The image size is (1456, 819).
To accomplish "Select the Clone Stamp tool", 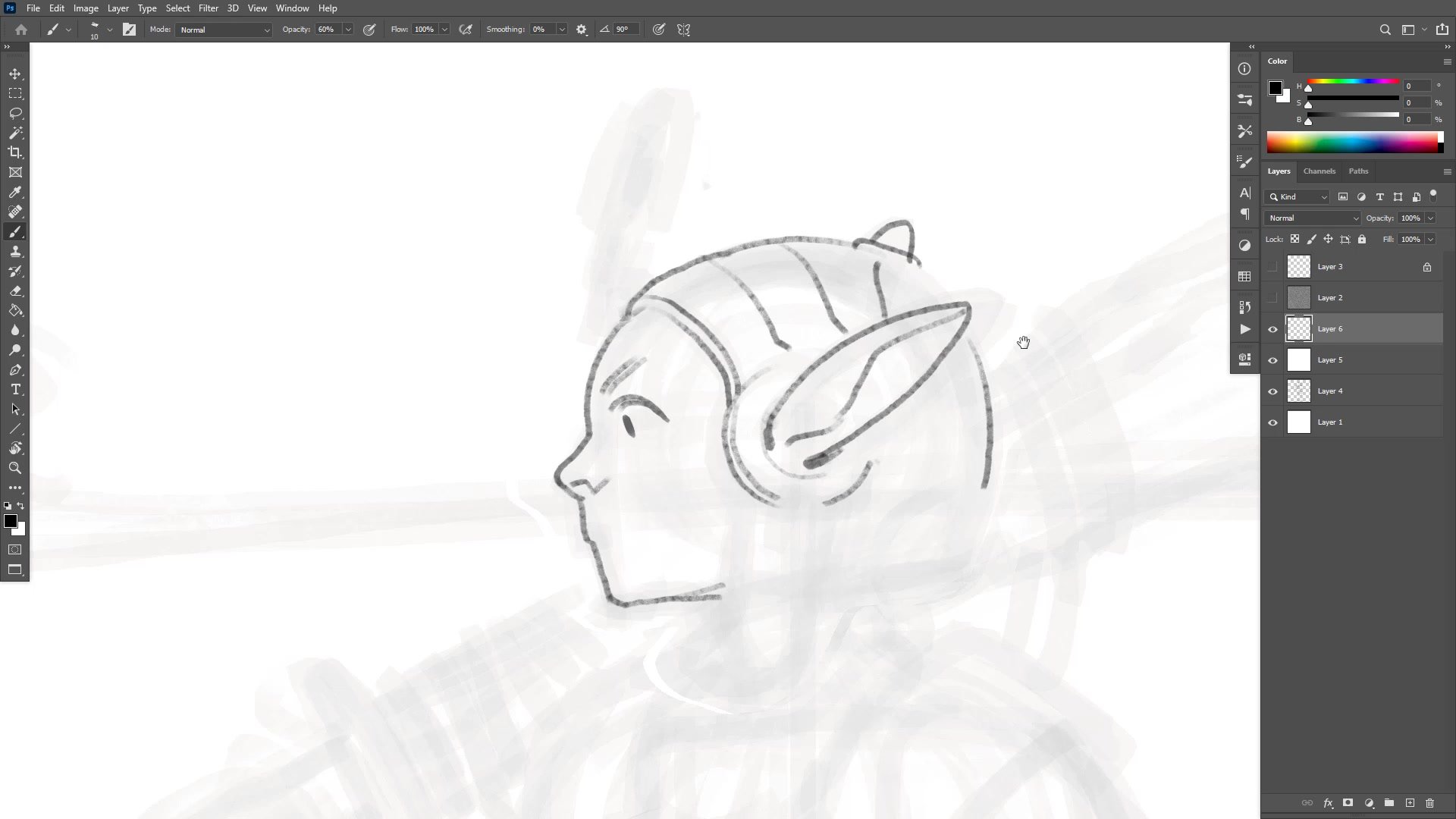I will click(15, 252).
